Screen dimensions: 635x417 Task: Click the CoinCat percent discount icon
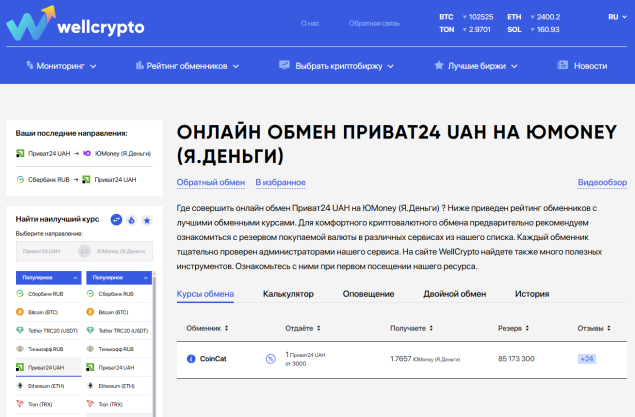pyautogui.click(x=271, y=359)
